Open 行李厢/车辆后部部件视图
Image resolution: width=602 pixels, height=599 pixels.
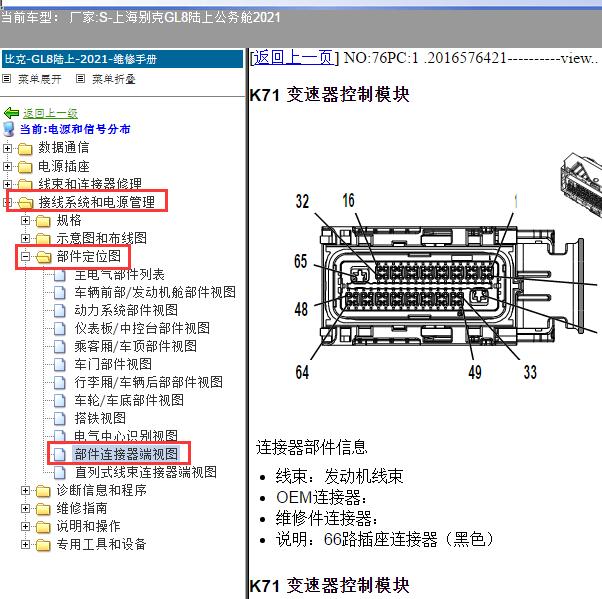(149, 382)
